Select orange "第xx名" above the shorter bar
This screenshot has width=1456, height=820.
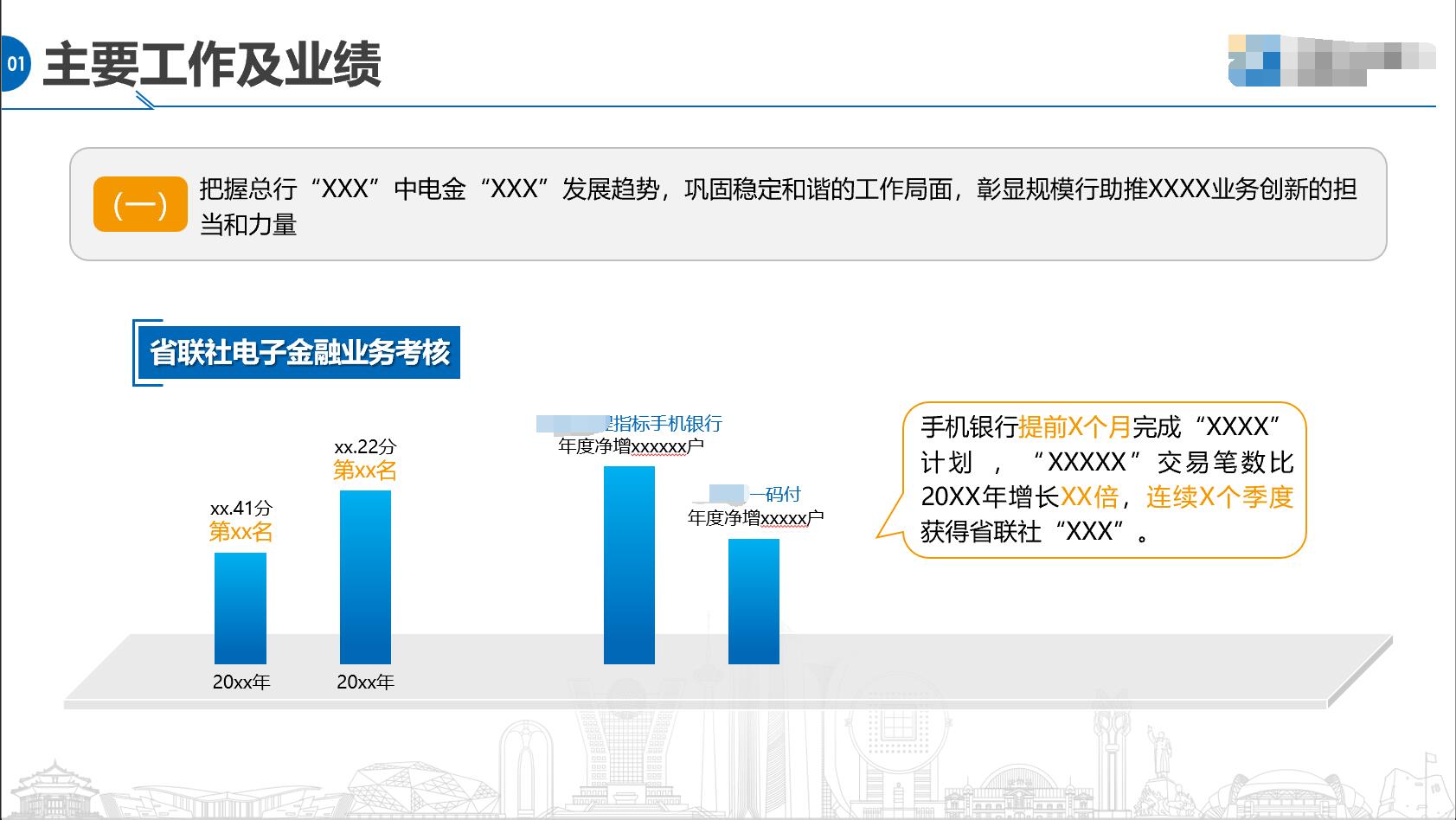click(241, 531)
